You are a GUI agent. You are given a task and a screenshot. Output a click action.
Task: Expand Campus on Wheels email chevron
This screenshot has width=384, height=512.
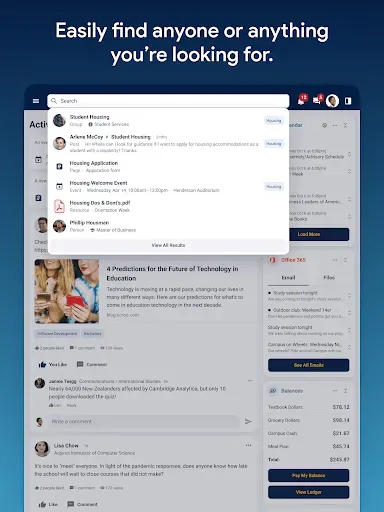(349, 347)
